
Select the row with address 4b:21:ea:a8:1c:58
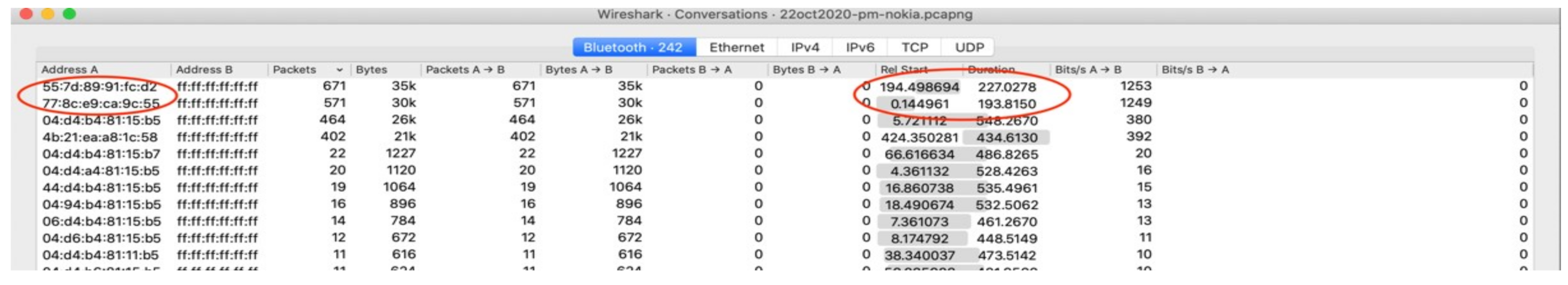(100, 137)
